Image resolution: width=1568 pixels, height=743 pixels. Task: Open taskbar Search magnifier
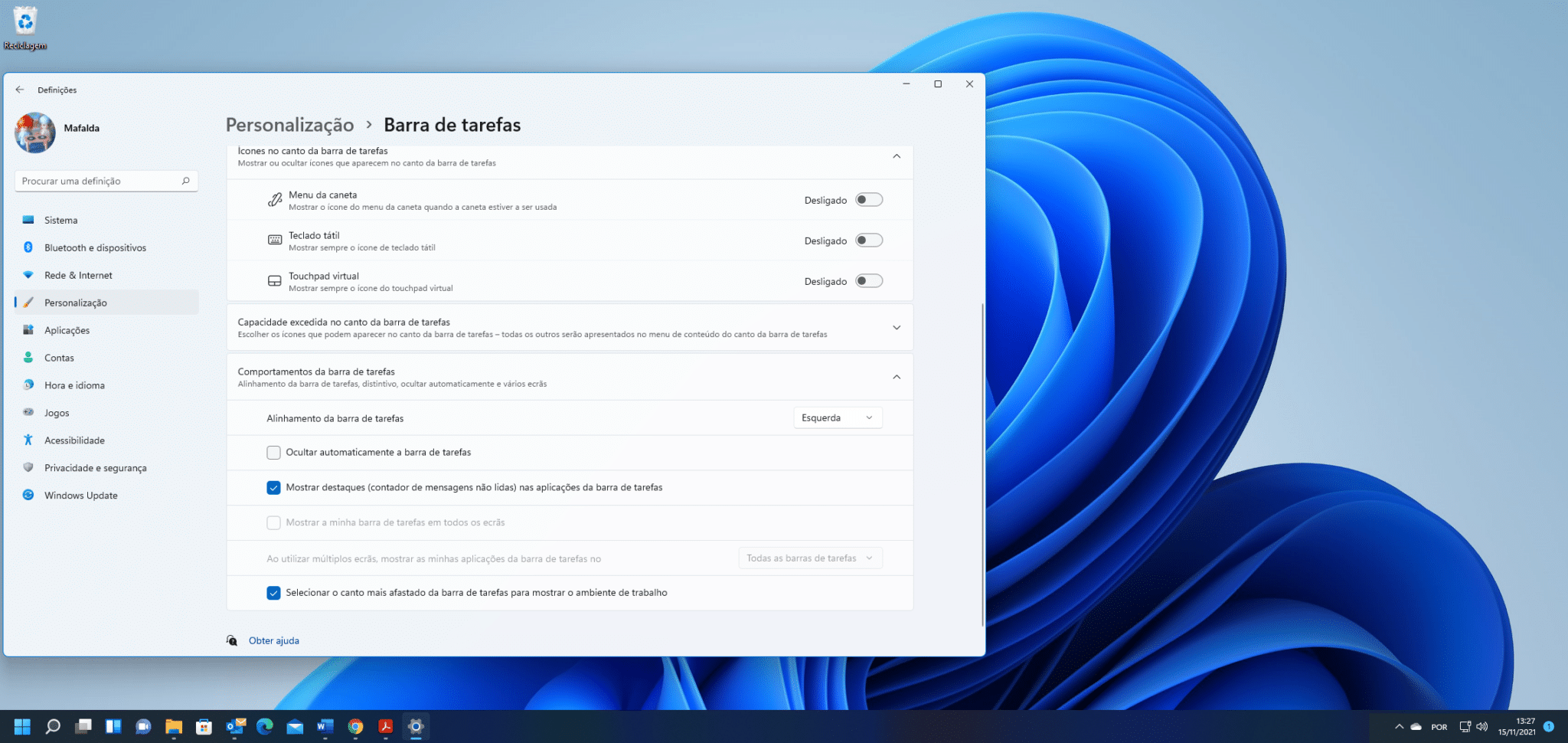[53, 726]
